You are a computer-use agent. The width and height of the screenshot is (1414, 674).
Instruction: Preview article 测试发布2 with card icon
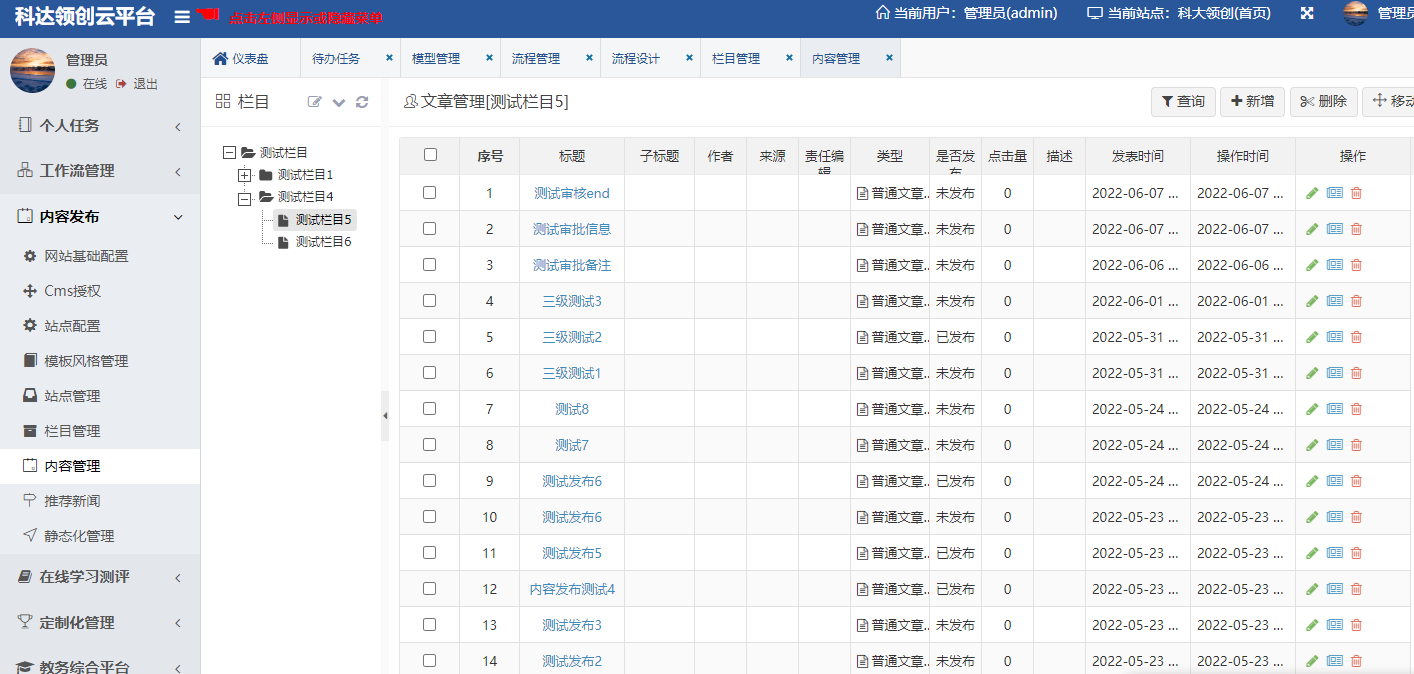[x=1334, y=661]
